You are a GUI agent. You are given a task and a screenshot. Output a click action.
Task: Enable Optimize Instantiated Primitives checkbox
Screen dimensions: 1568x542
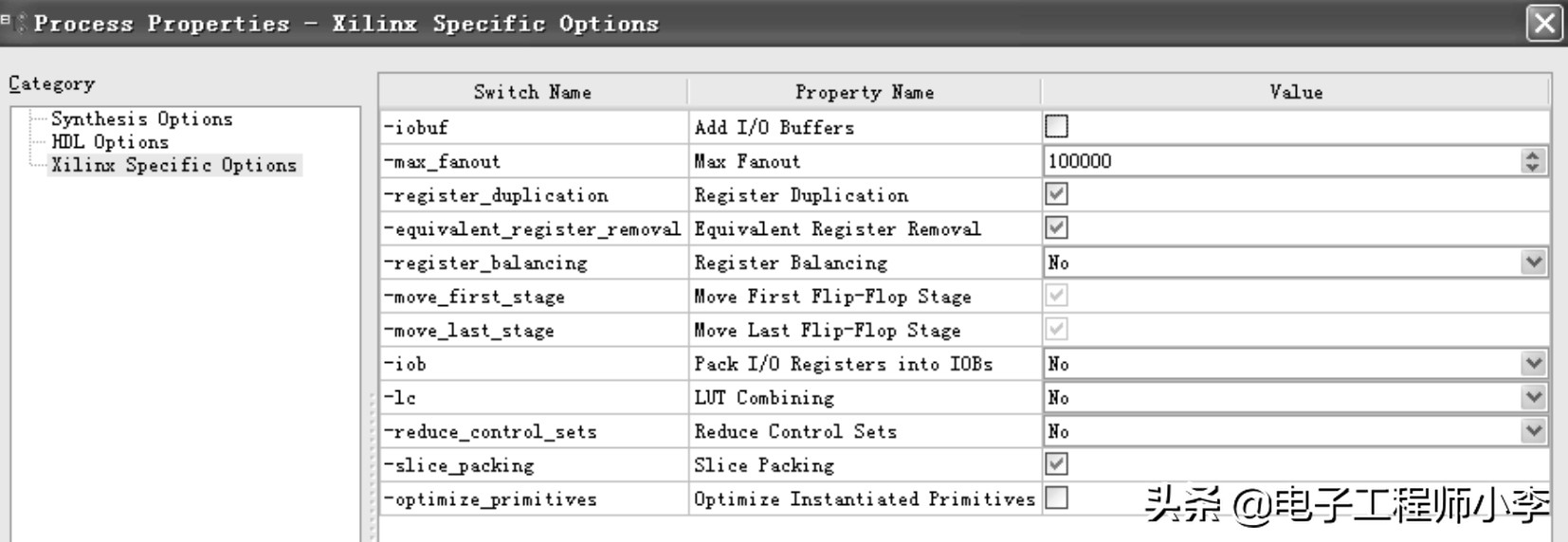[x=1056, y=498]
